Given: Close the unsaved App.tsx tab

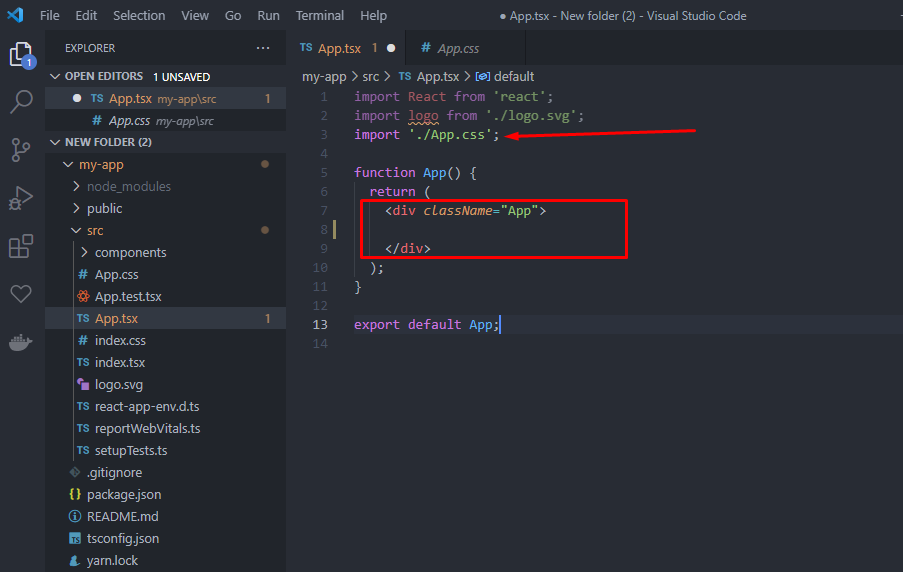Looking at the screenshot, I should (390, 48).
